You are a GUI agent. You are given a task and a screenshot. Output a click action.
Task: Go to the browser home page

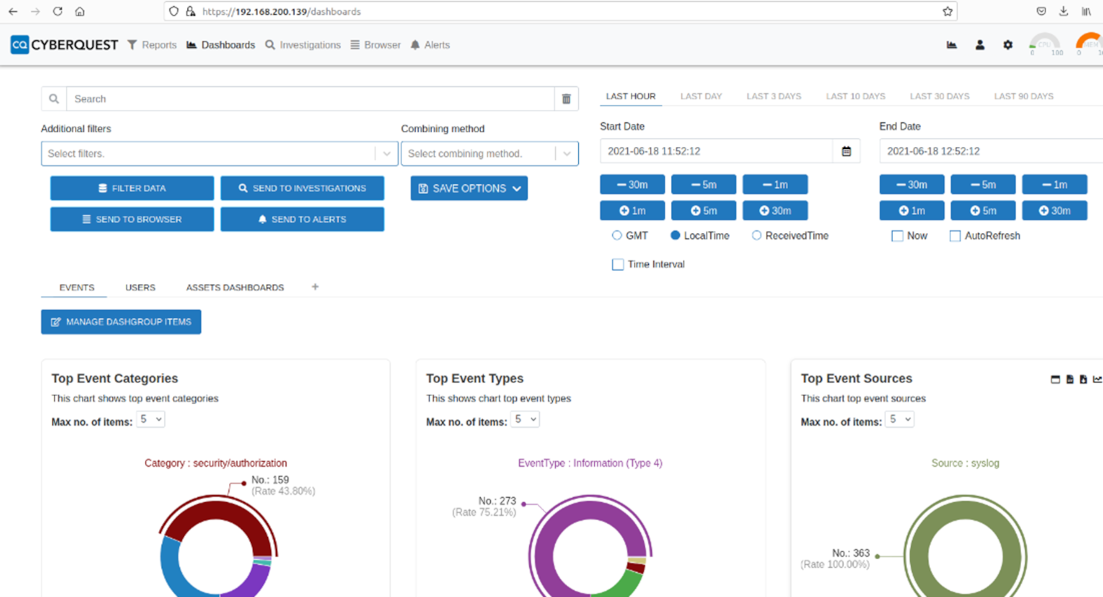pos(80,11)
